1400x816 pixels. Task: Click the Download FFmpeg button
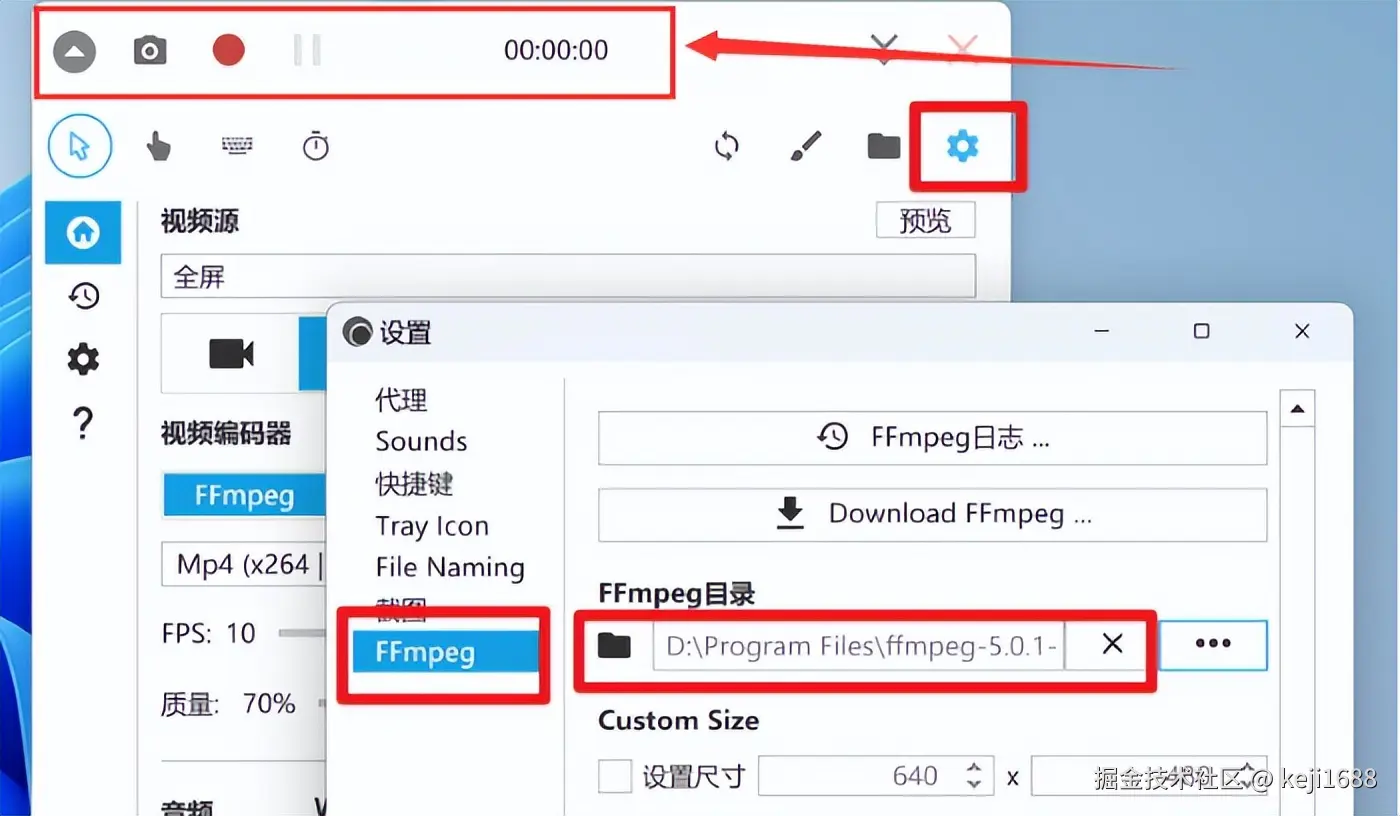tap(932, 514)
